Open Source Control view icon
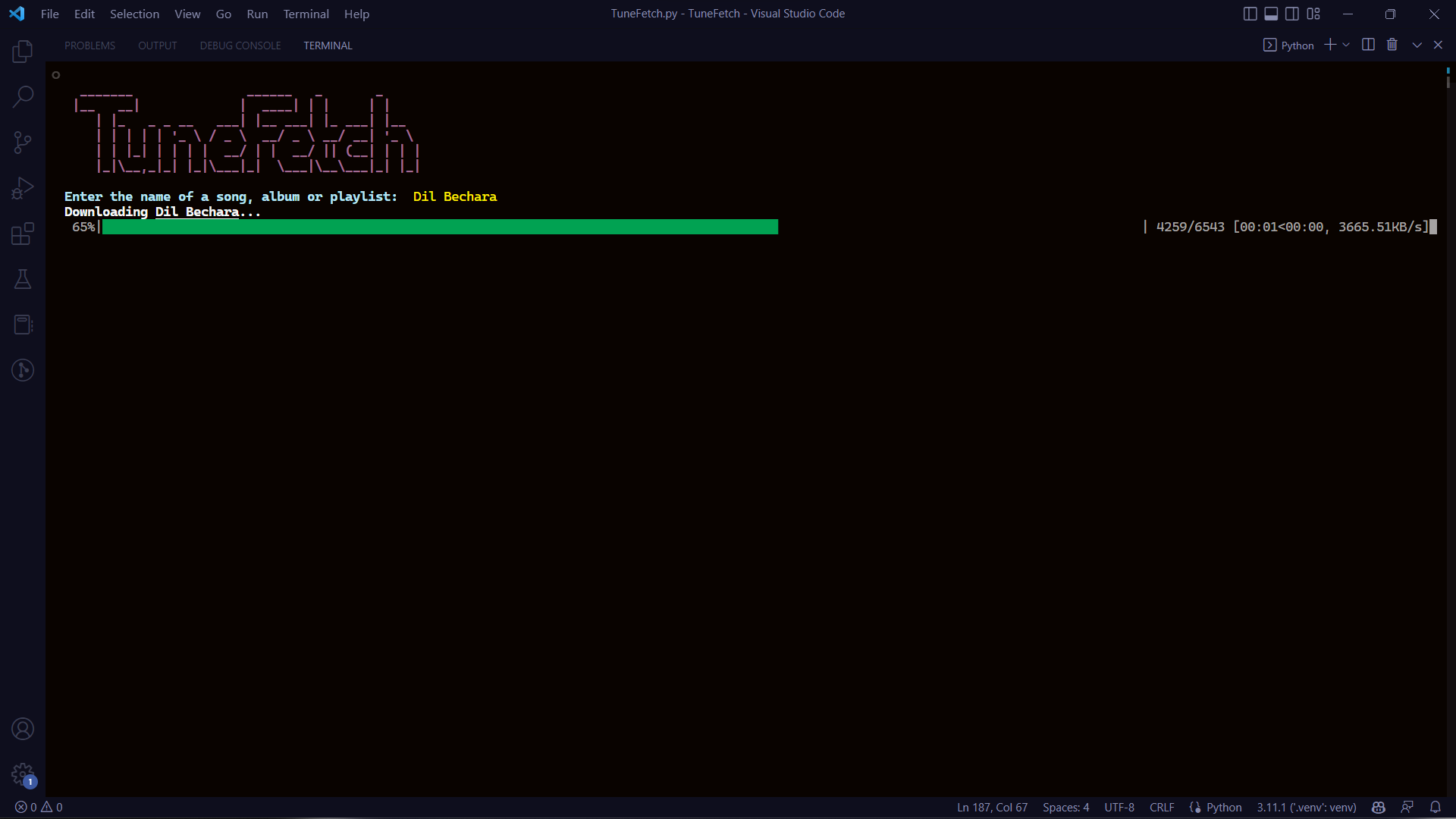Viewport: 1456px width, 819px height. tap(23, 143)
